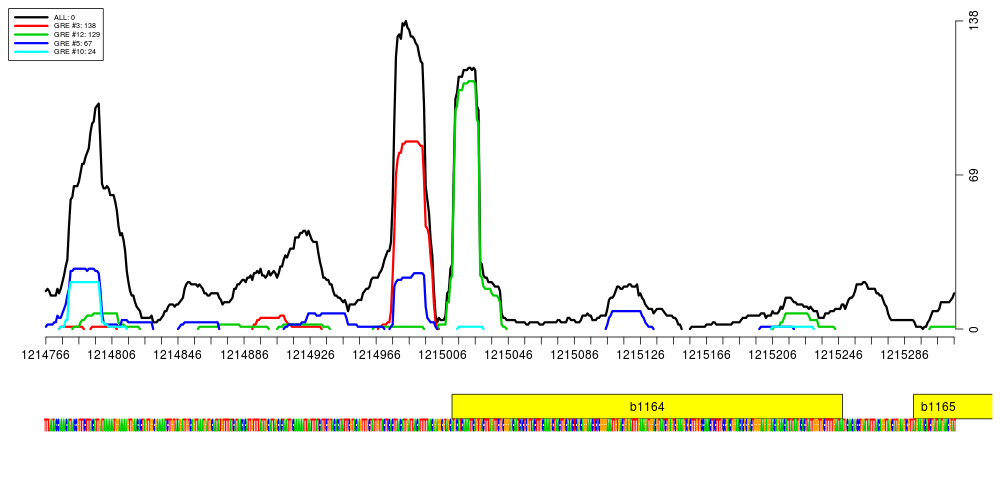Click the blue peak top above cyan plateau

click(84, 269)
